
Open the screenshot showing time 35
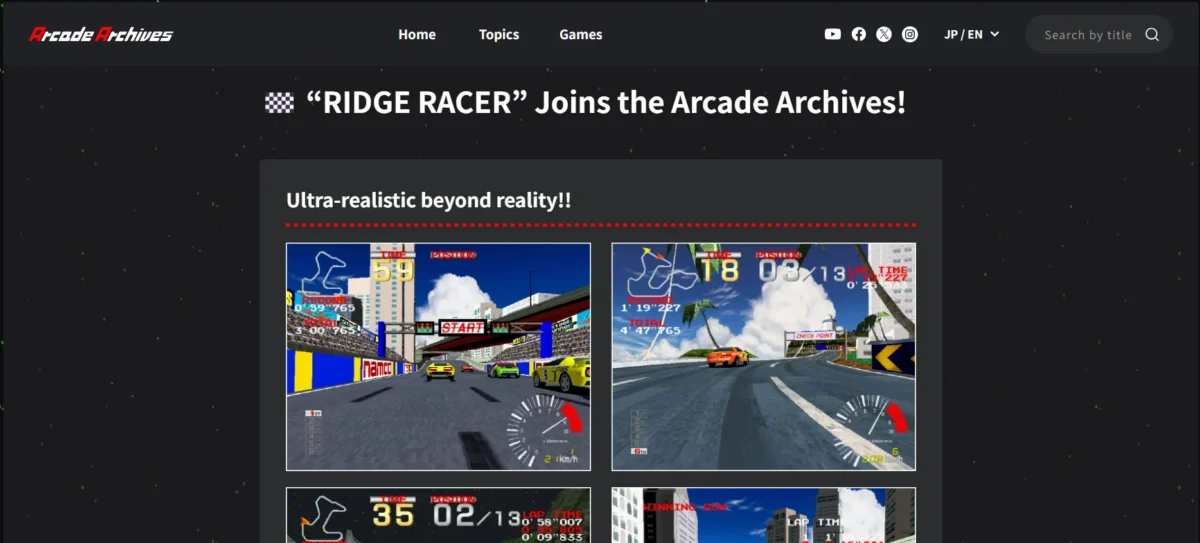coord(438,515)
